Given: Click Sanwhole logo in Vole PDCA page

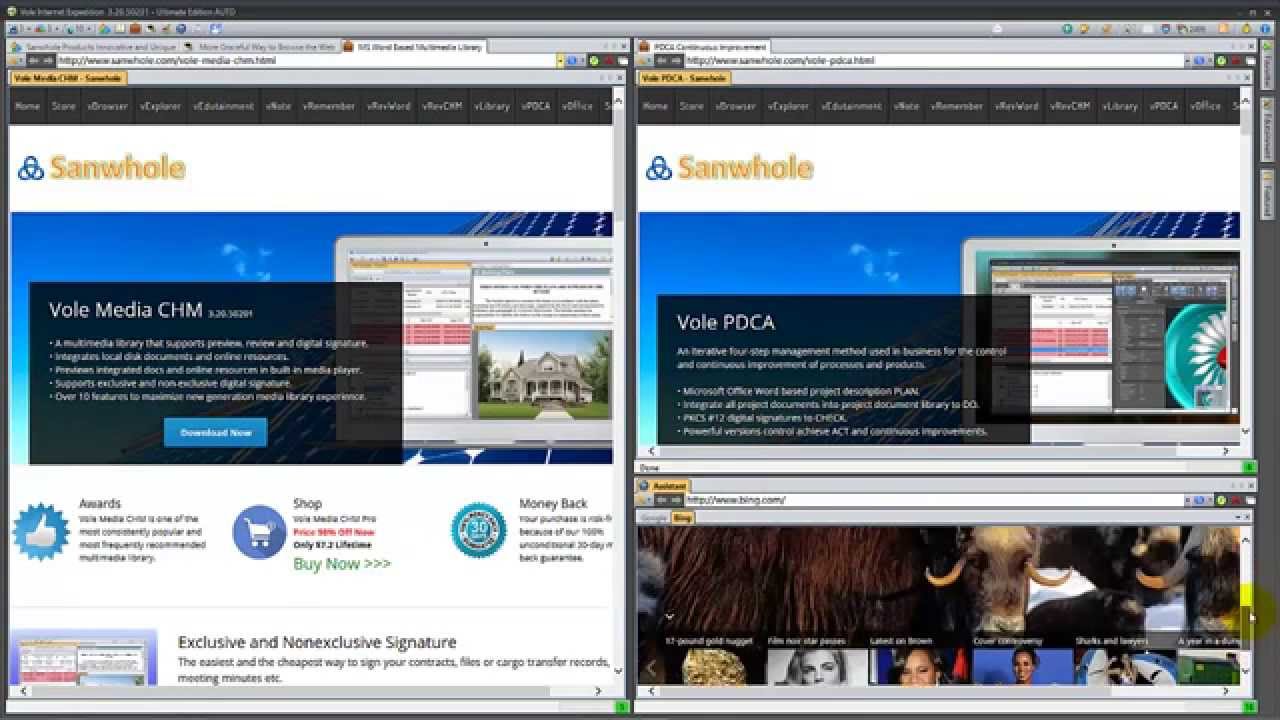Looking at the screenshot, I should pyautogui.click(x=730, y=168).
